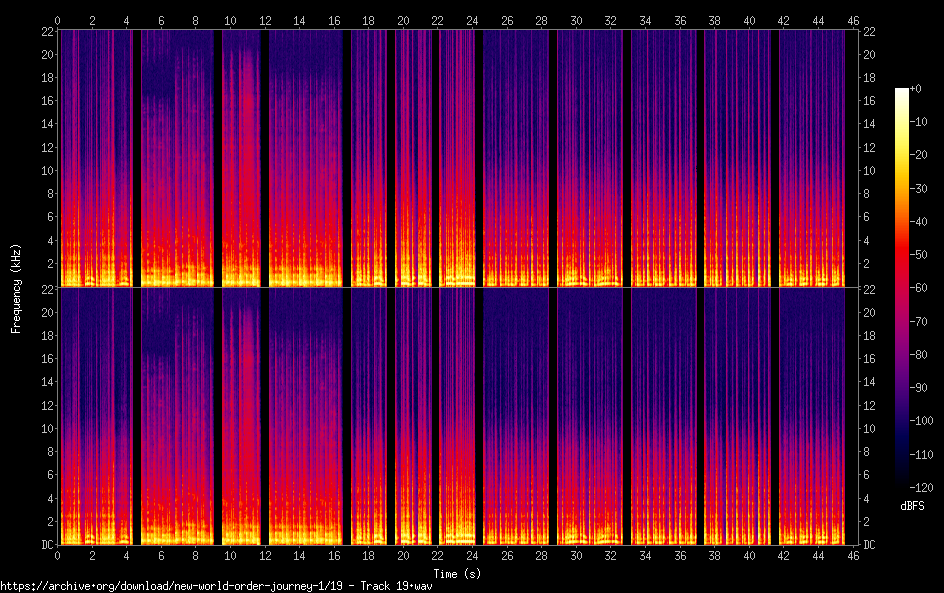944x593 pixels.
Task: Select the dark blue bottom of the color scale
Action: pos(902,480)
